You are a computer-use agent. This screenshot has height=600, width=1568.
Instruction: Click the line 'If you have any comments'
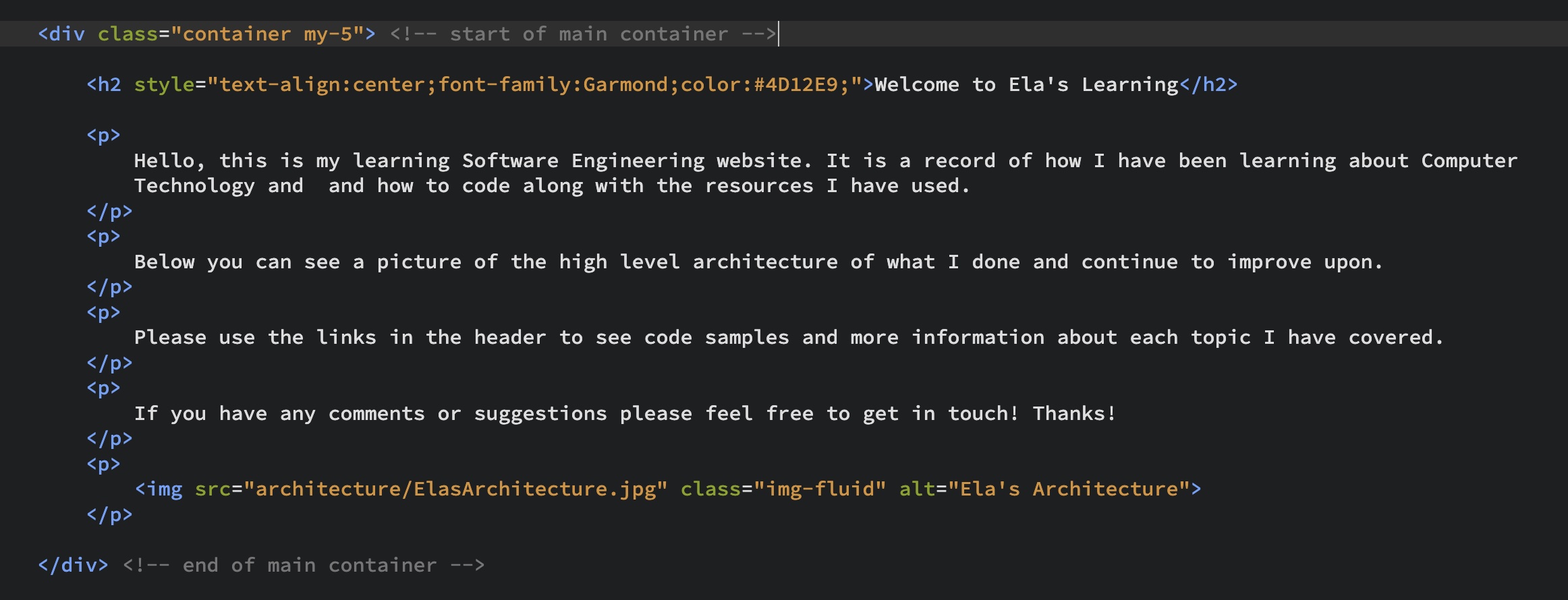tap(625, 413)
